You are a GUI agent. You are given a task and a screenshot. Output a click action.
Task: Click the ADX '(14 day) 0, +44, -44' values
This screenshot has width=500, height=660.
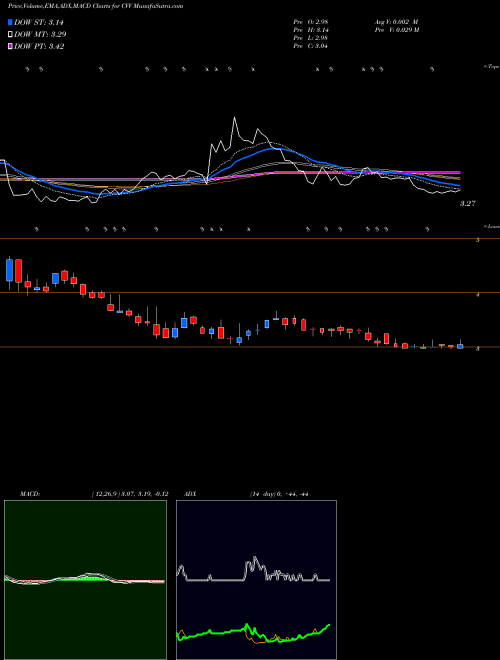279,494
